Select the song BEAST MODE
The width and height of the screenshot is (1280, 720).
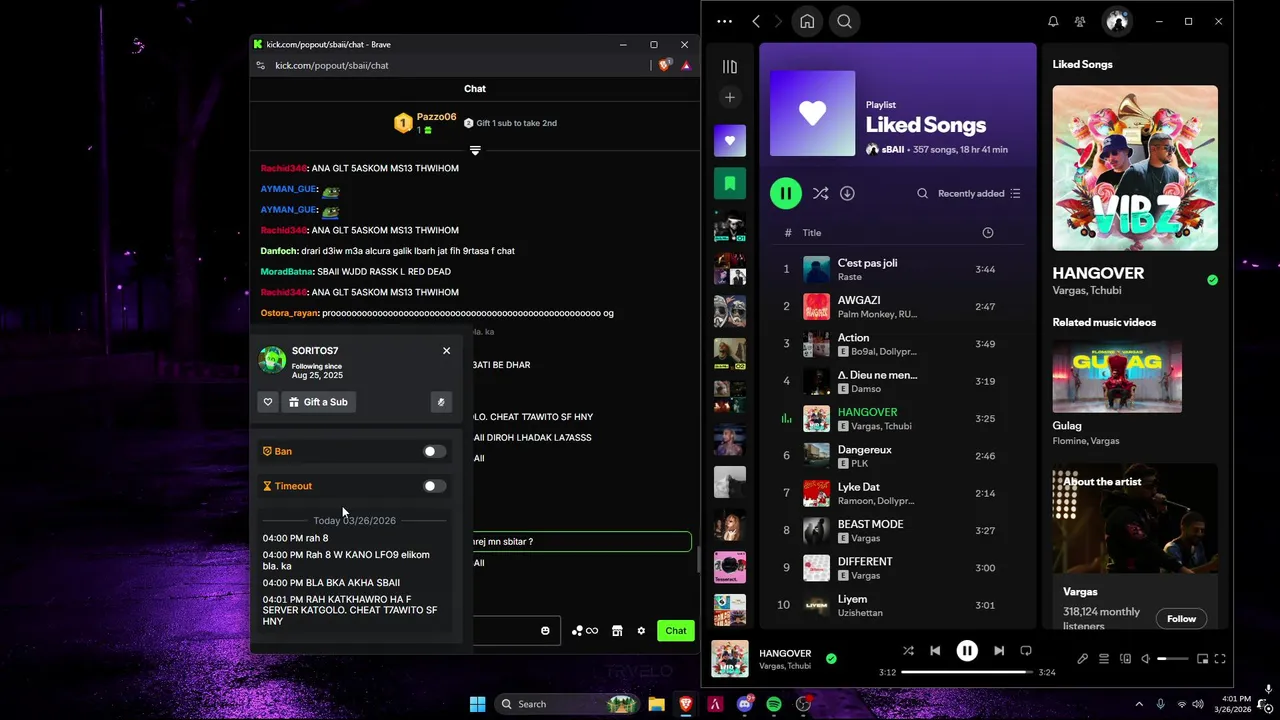898,530
